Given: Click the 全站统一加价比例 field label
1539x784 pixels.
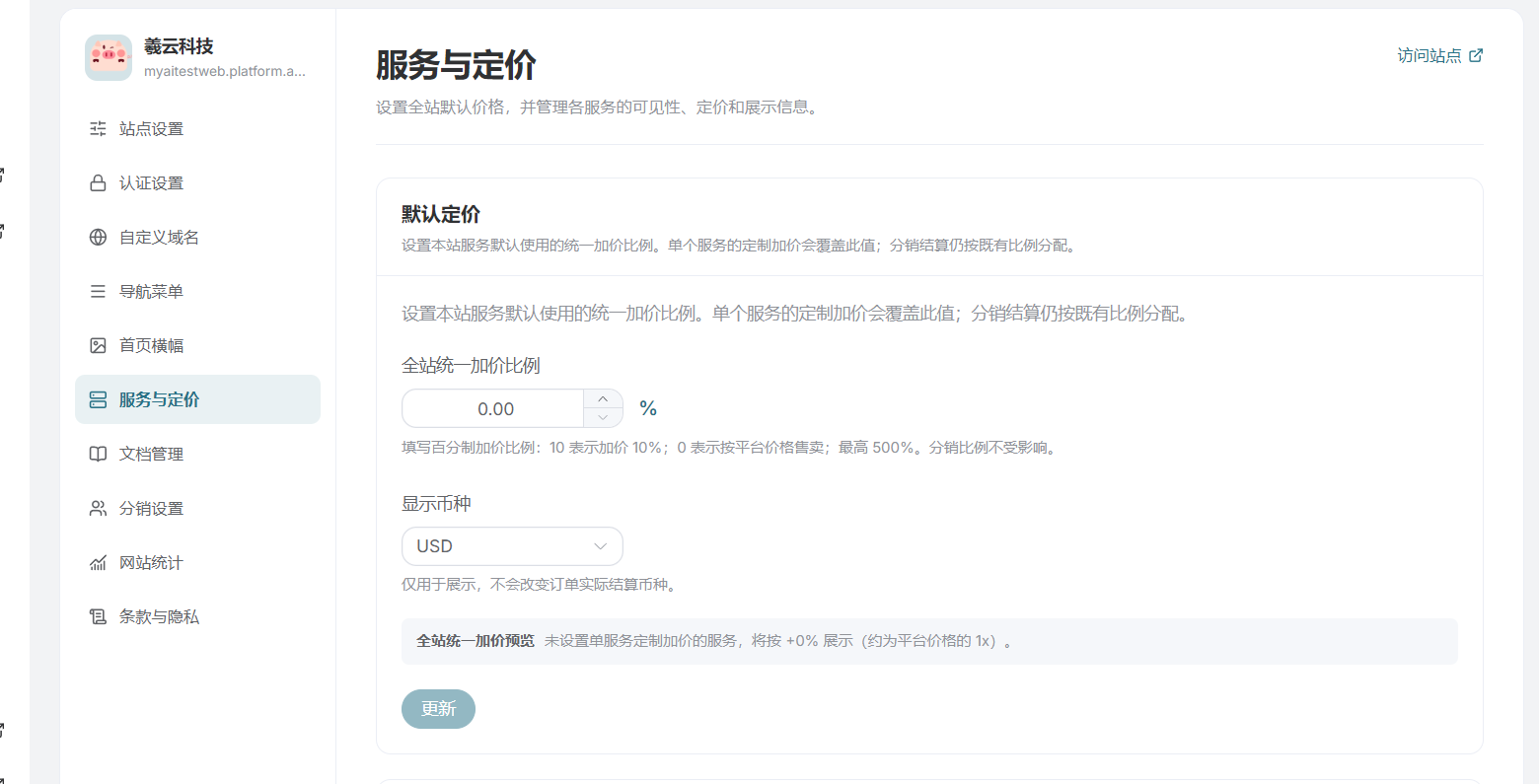Looking at the screenshot, I should coord(471,366).
